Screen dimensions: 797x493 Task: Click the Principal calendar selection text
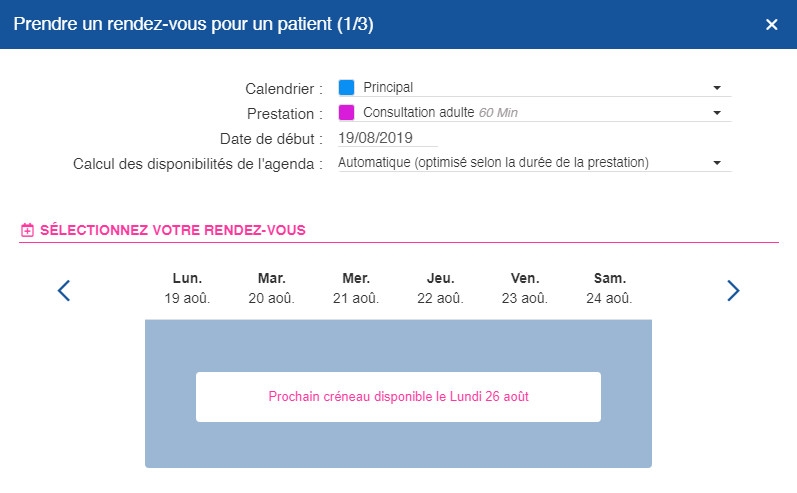(x=388, y=87)
